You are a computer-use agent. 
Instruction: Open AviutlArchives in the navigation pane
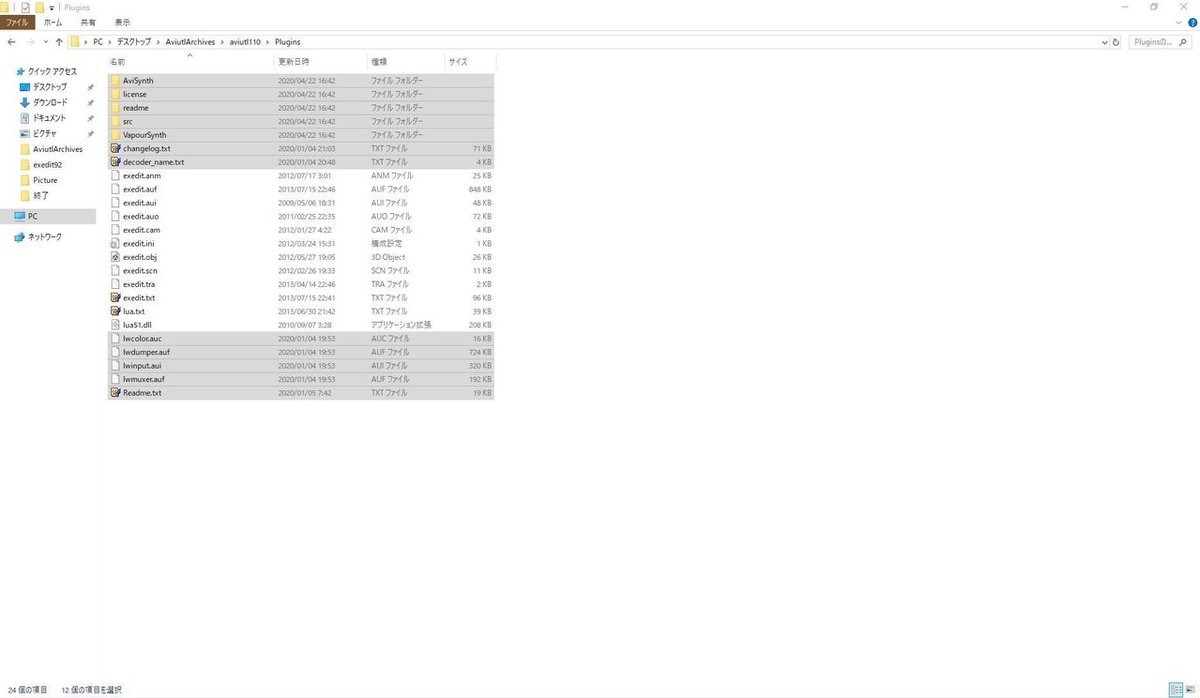[x=51, y=149]
